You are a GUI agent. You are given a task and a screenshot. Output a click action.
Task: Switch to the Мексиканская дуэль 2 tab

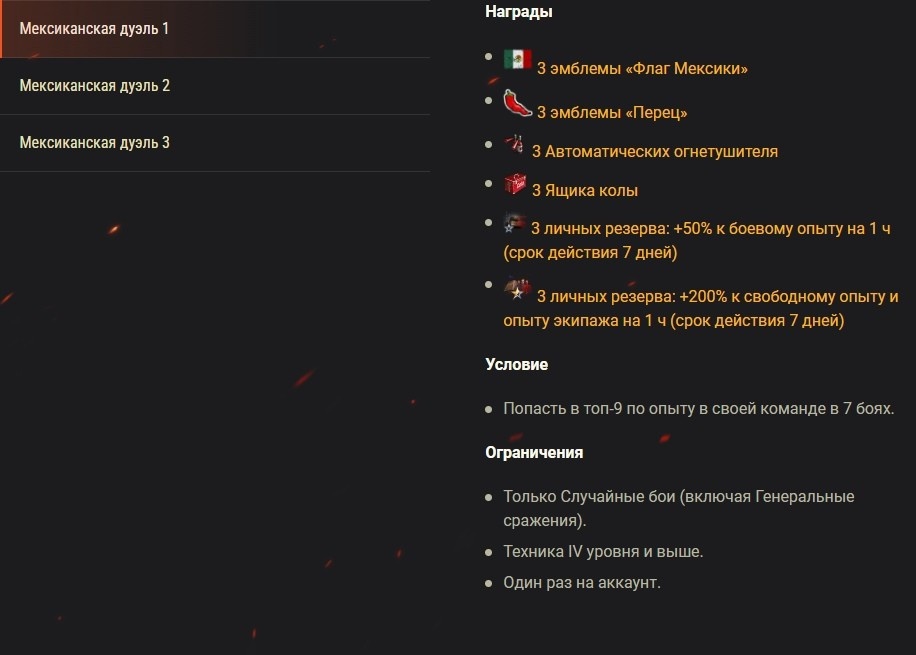tap(215, 86)
